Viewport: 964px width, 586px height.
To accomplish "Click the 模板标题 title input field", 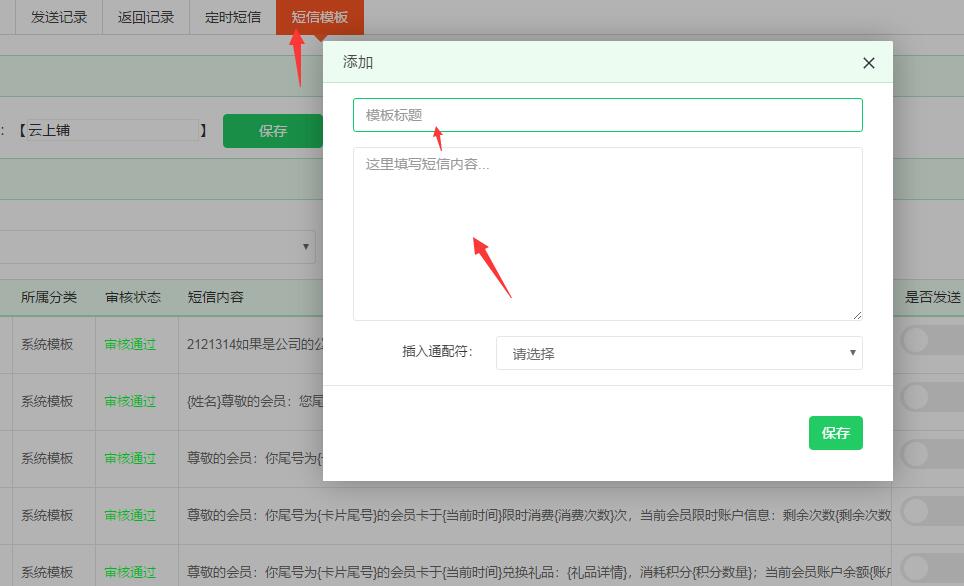I will pyautogui.click(x=608, y=114).
